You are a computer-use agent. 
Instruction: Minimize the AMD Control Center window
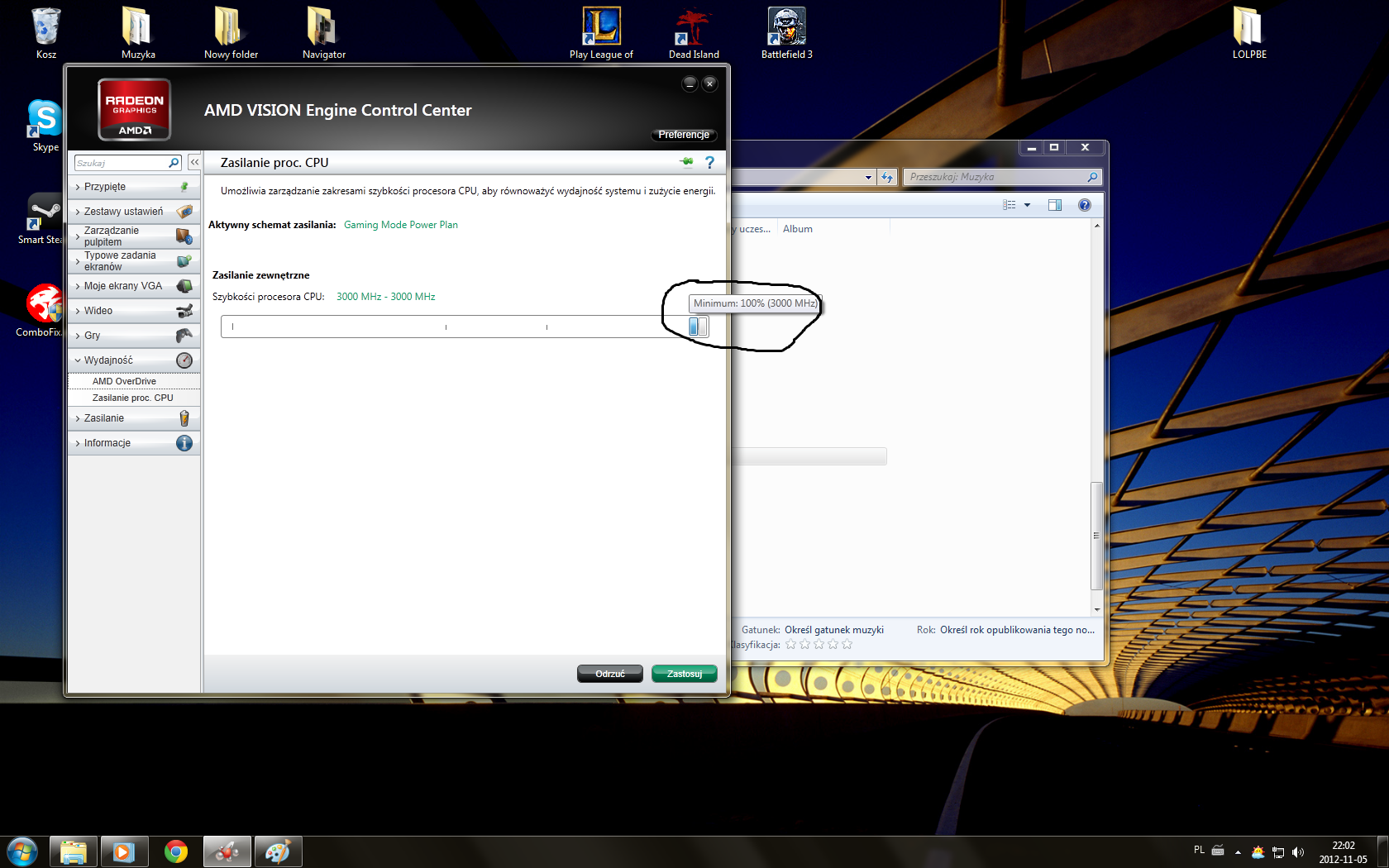pos(690,83)
